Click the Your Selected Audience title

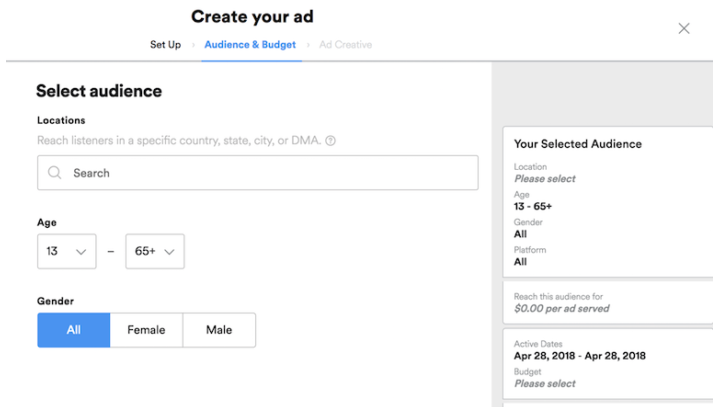[x=578, y=144]
